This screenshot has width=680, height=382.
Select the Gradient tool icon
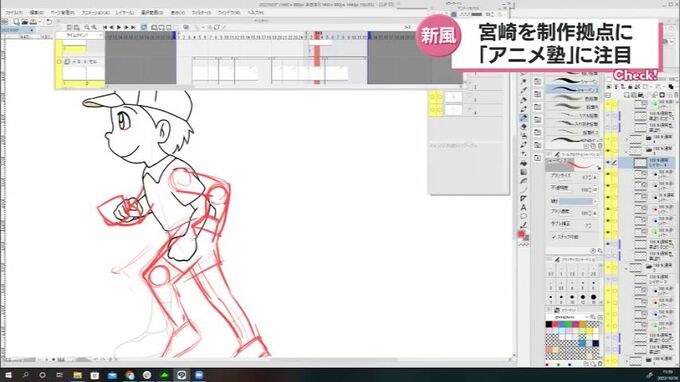[x=523, y=172]
